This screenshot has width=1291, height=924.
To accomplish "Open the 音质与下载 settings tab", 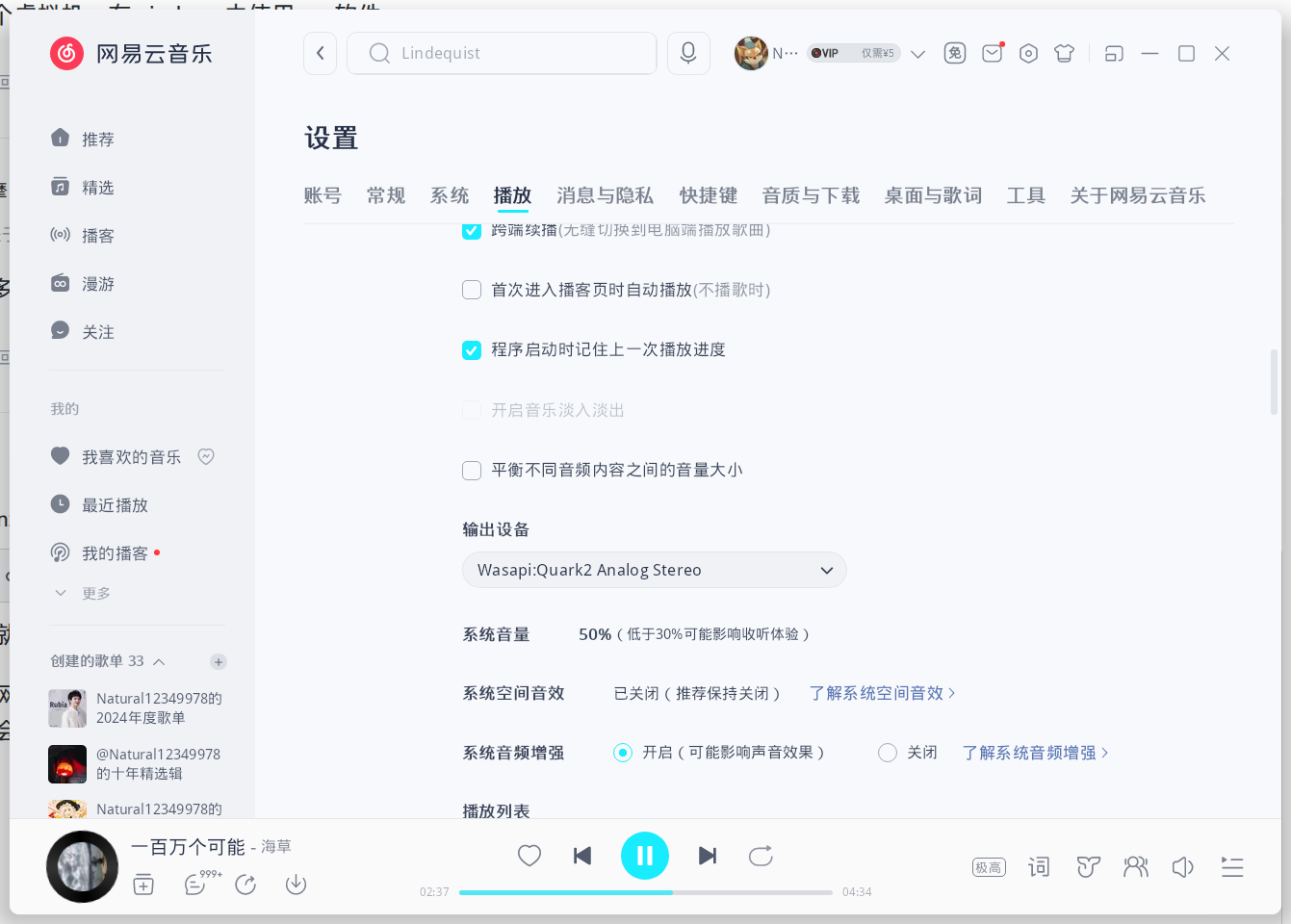I will click(811, 195).
